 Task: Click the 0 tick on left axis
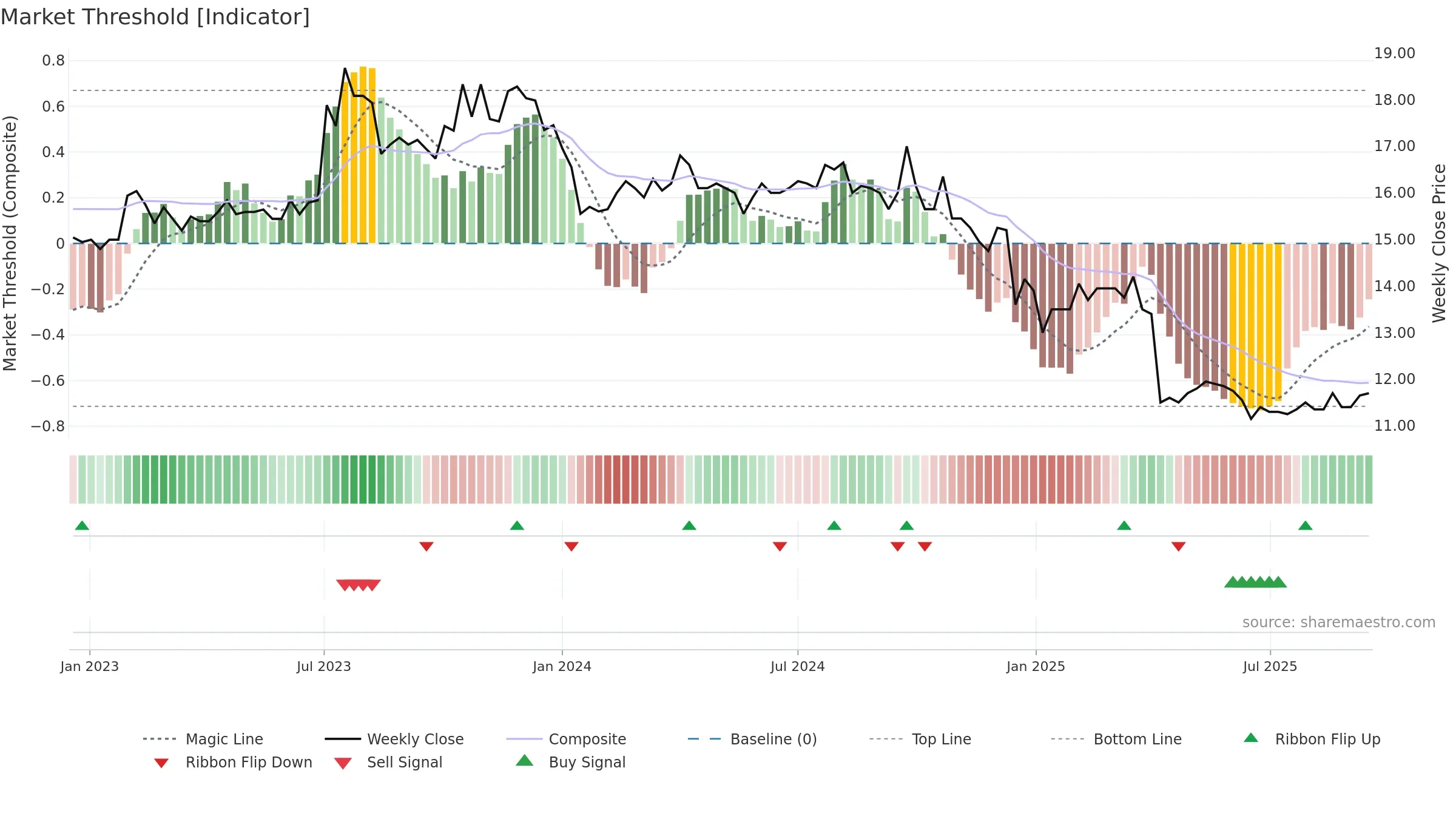(60, 243)
